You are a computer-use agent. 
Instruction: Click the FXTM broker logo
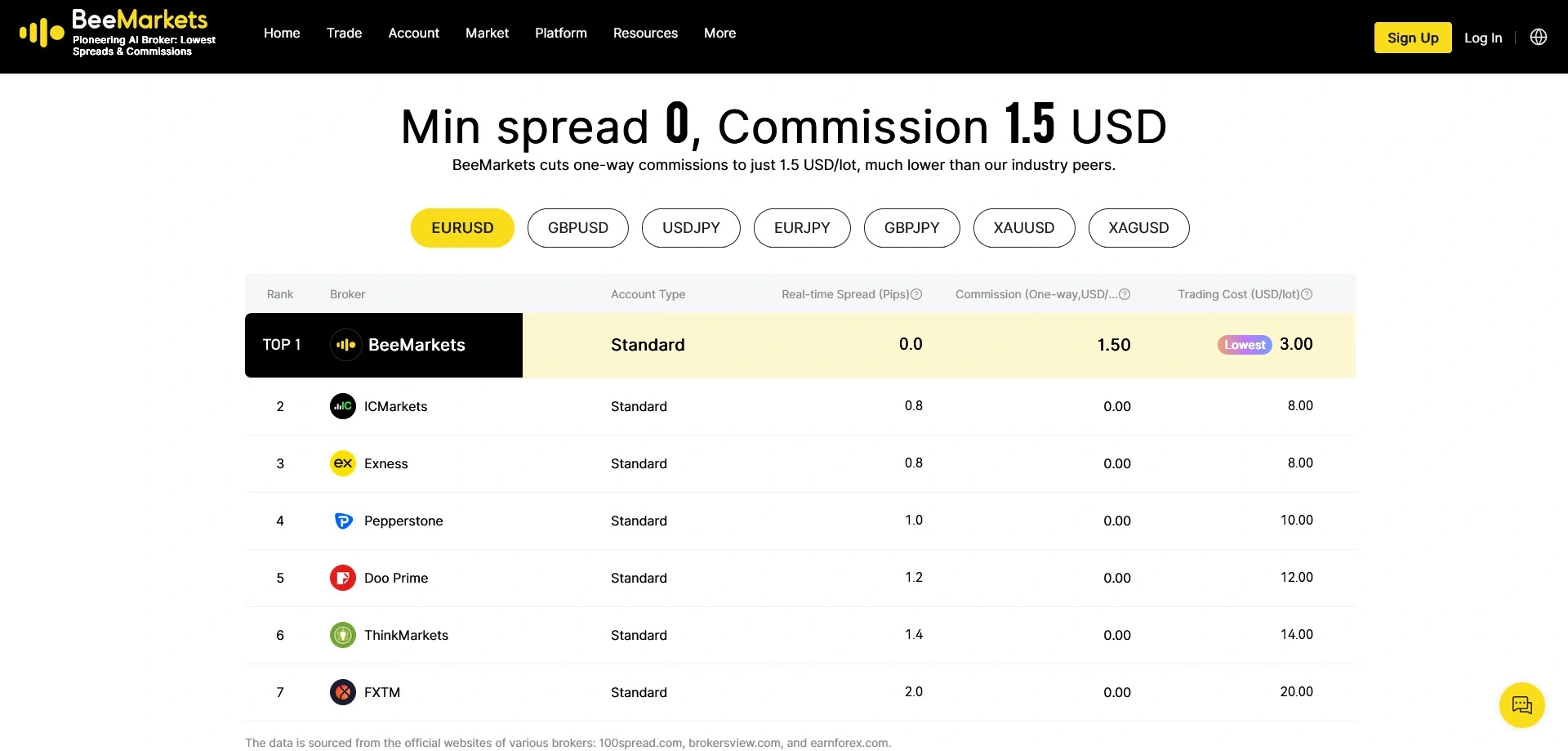tap(343, 692)
